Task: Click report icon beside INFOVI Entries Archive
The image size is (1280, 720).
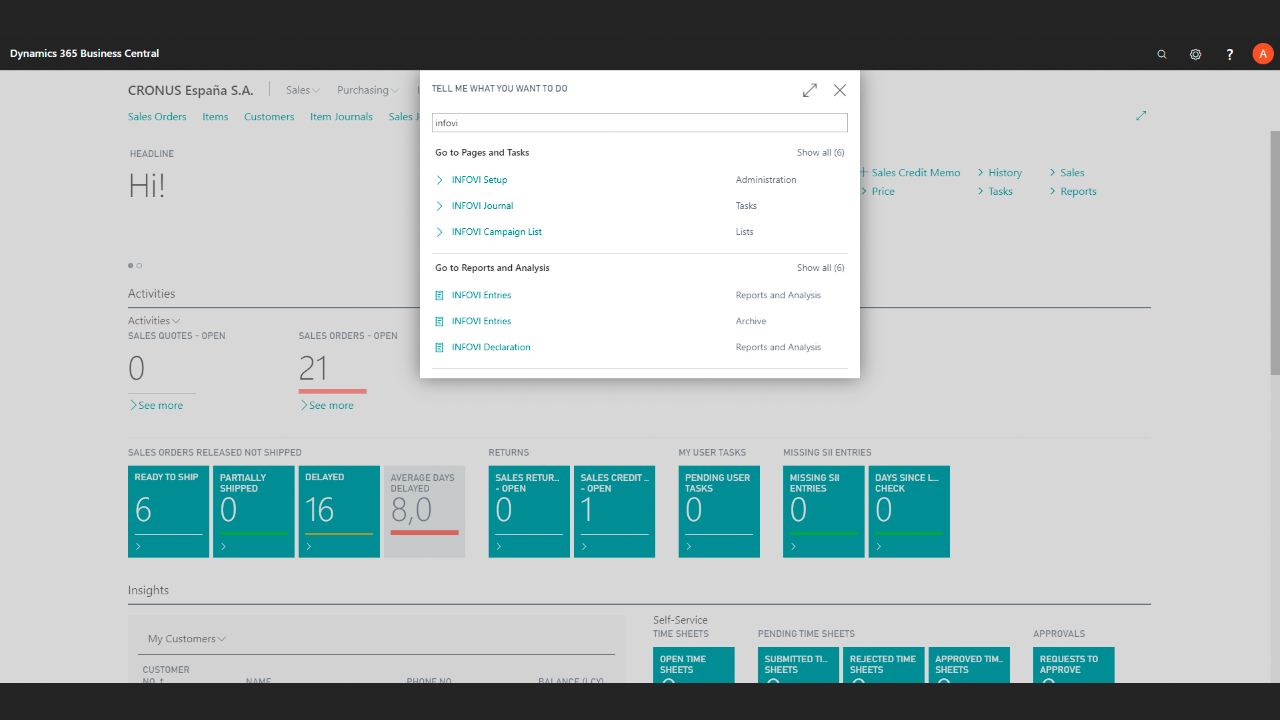Action: (439, 321)
